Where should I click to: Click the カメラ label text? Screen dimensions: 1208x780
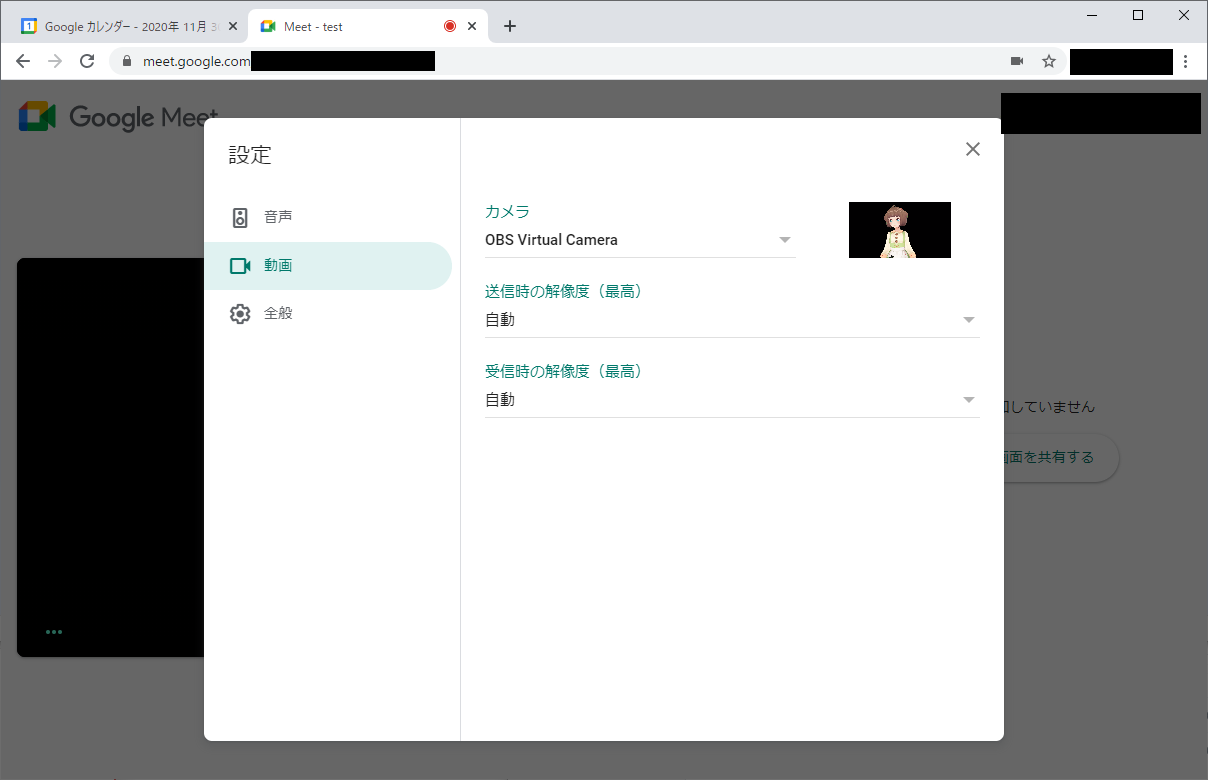(x=507, y=212)
